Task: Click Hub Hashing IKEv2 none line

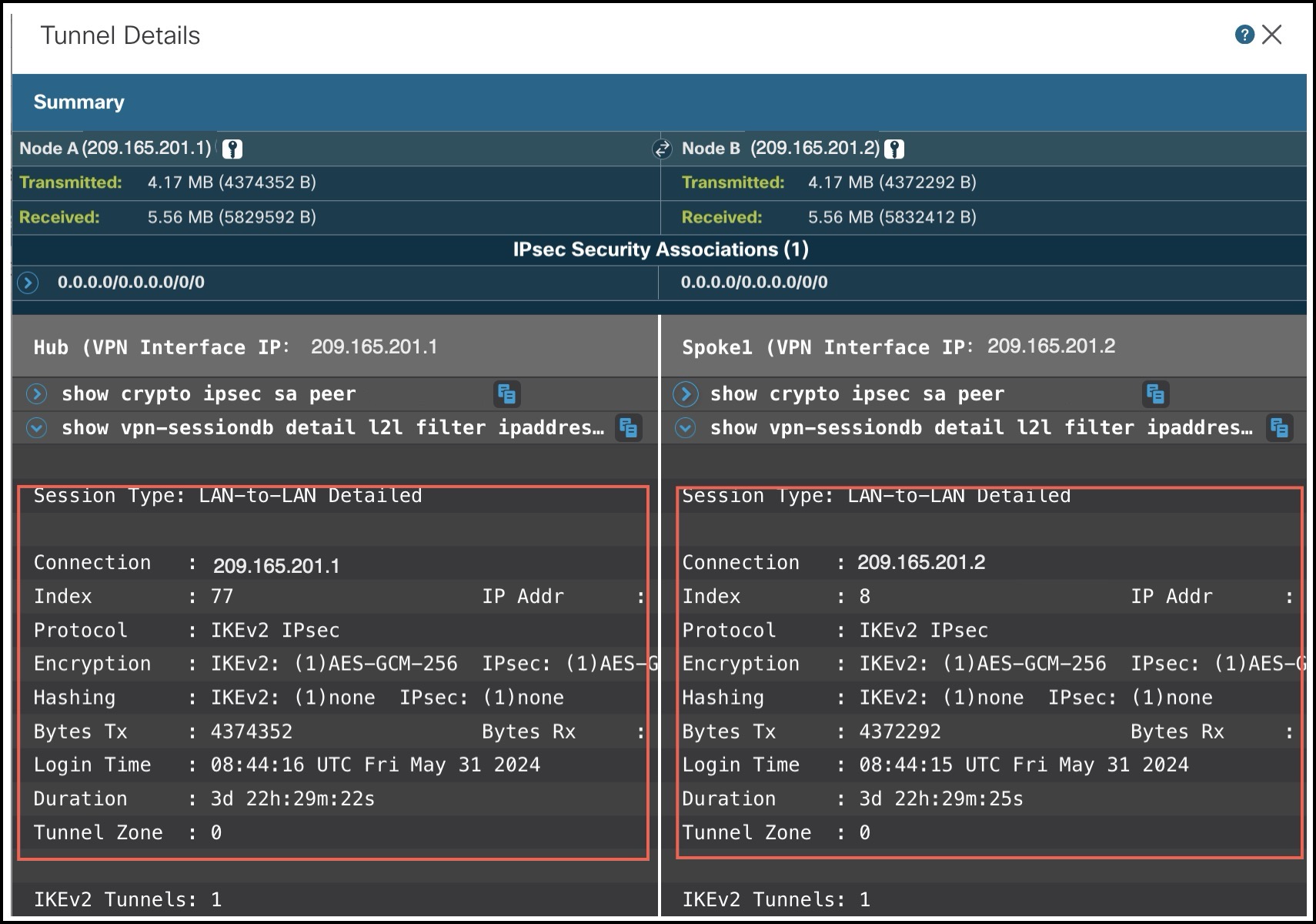Action: (x=299, y=698)
